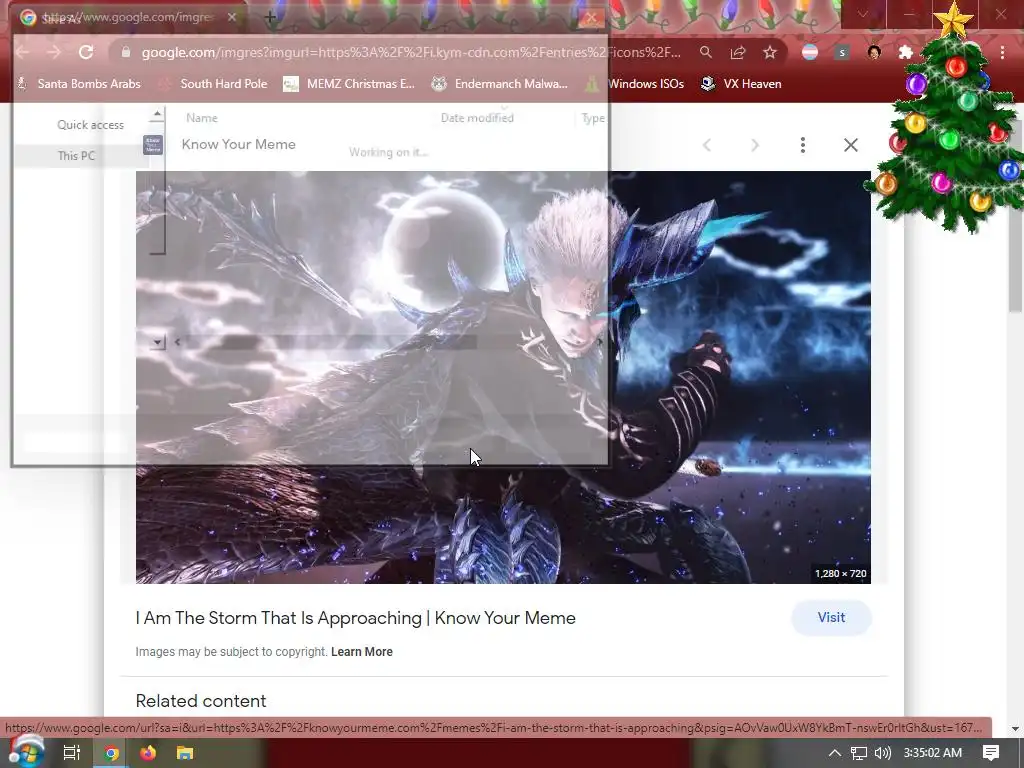Open Chrome tab search dropdown chevron
This screenshot has width=1024, height=768.
click(x=863, y=14)
